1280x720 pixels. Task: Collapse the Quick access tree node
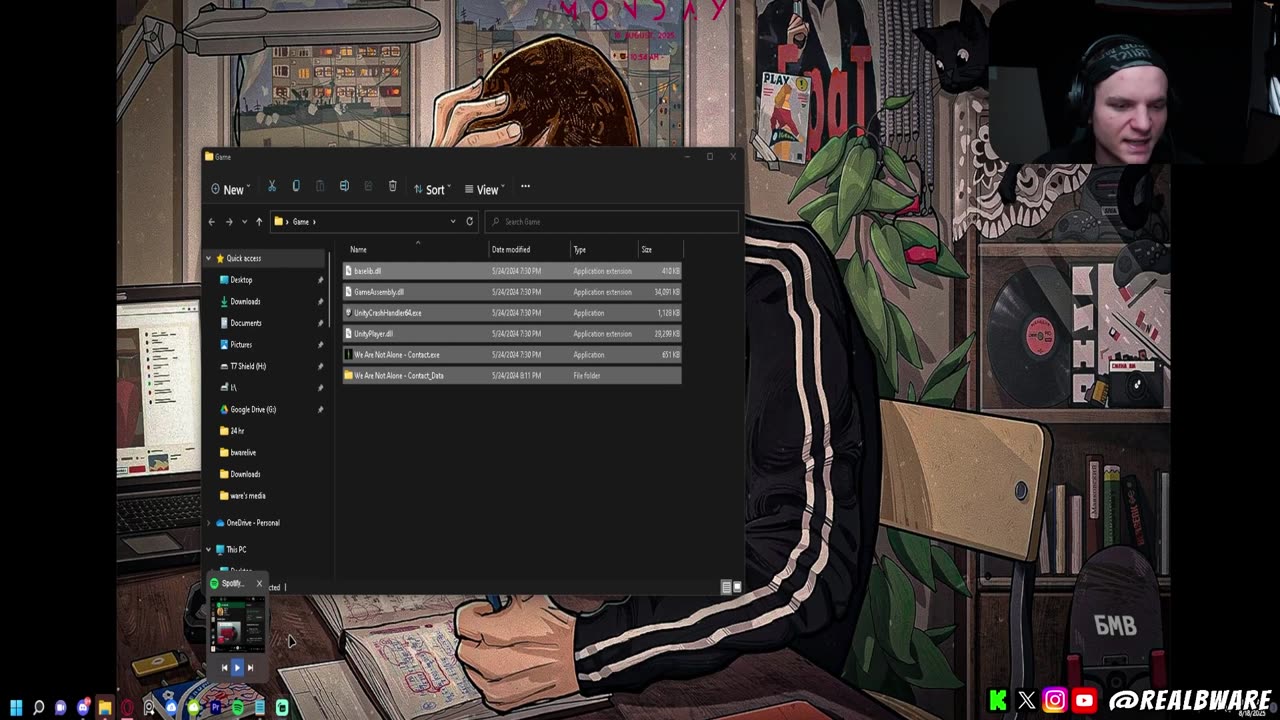(x=209, y=258)
